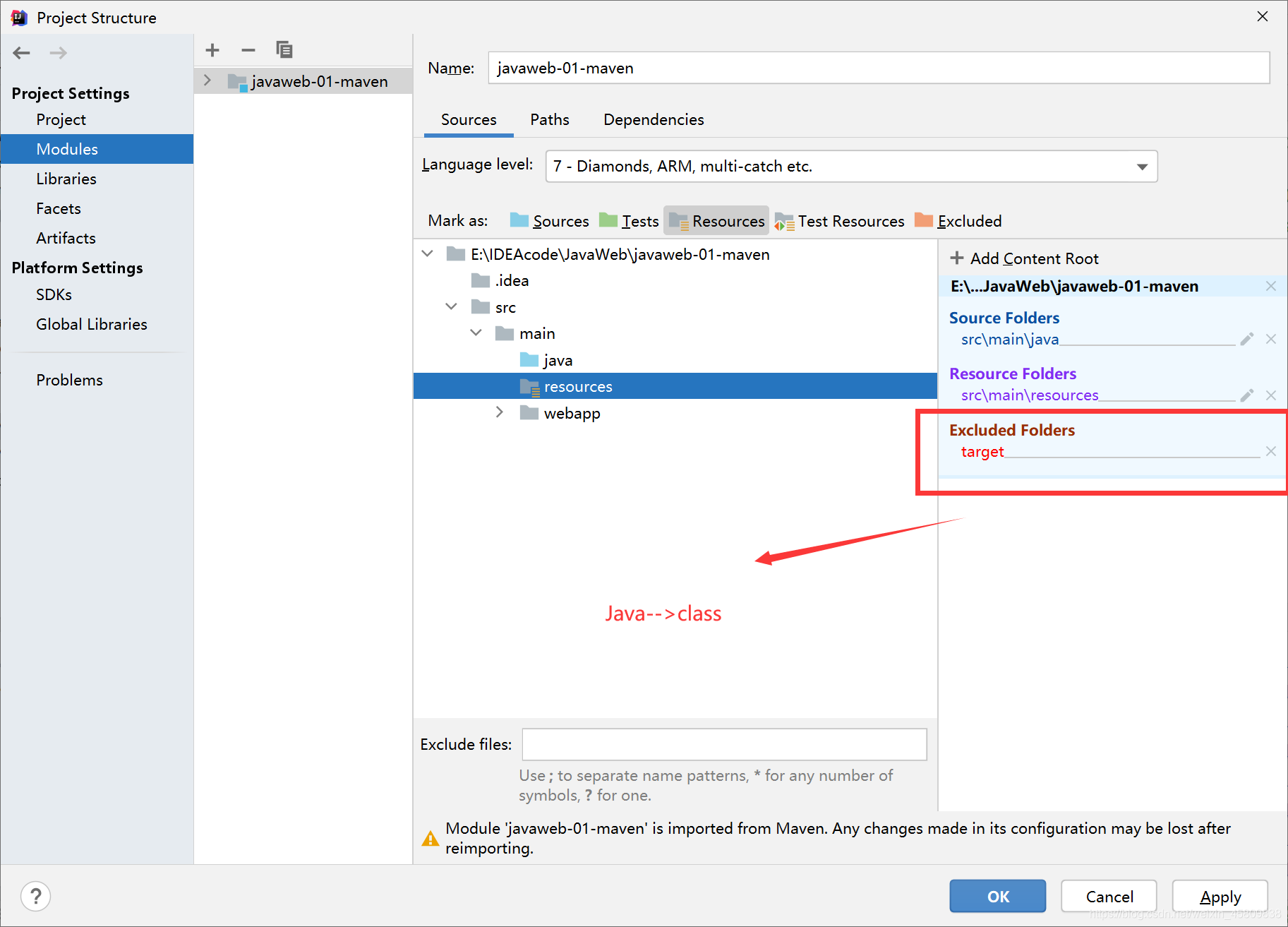Mark folder as Sources
This screenshot has height=927, width=1288.
point(549,221)
